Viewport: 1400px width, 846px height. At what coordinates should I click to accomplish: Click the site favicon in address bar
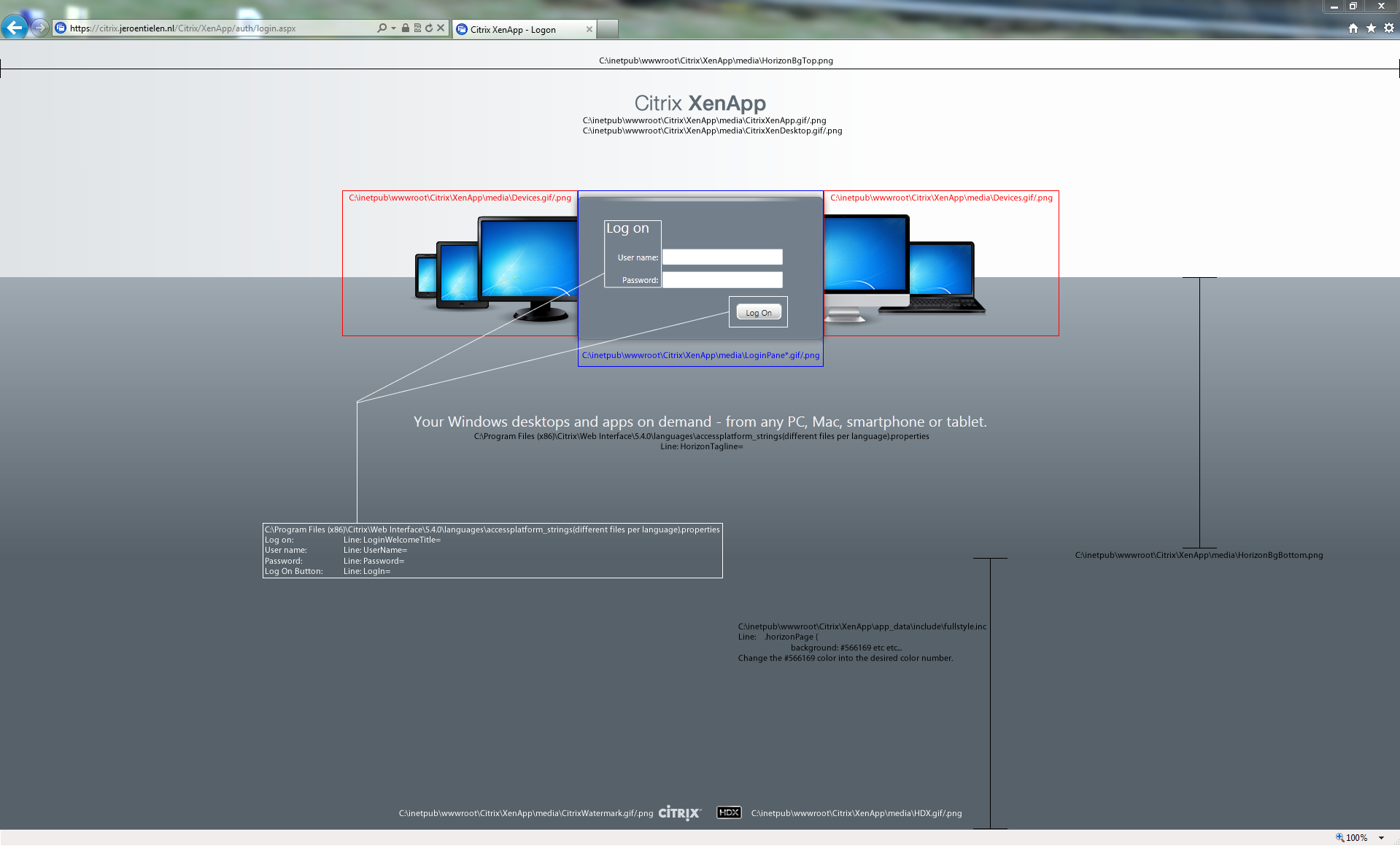pos(61,28)
